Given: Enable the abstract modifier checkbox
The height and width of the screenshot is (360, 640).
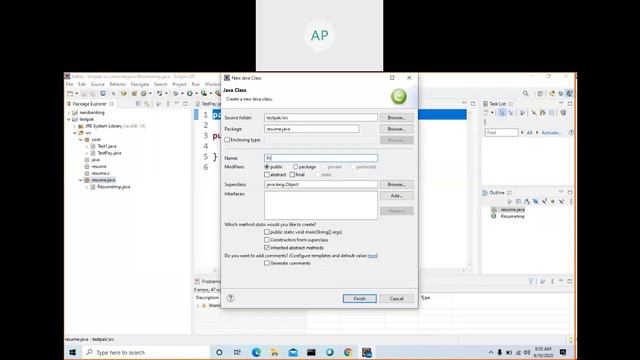Looking at the screenshot, I should tap(267, 174).
